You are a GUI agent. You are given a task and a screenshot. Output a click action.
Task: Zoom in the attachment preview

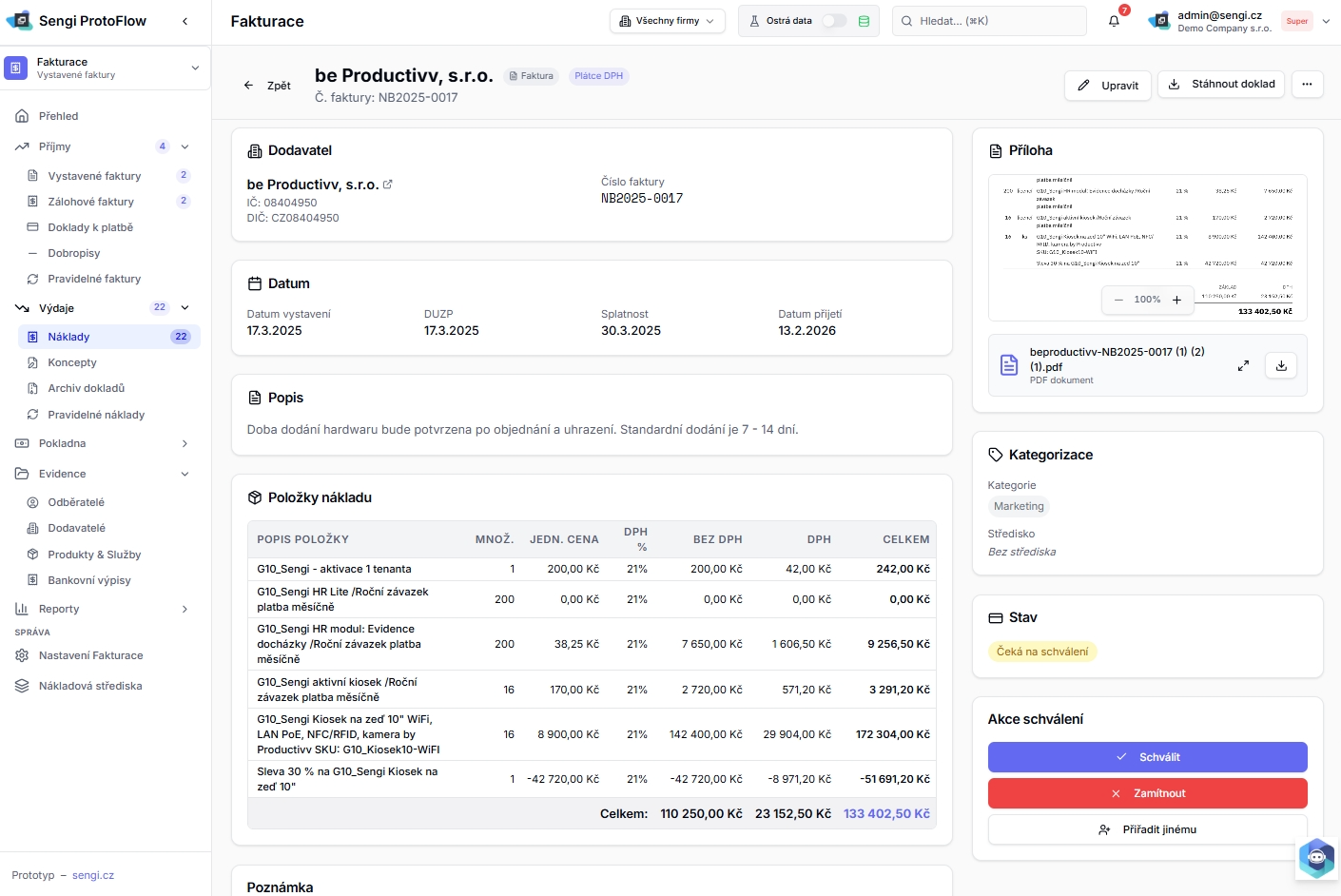(x=1176, y=300)
